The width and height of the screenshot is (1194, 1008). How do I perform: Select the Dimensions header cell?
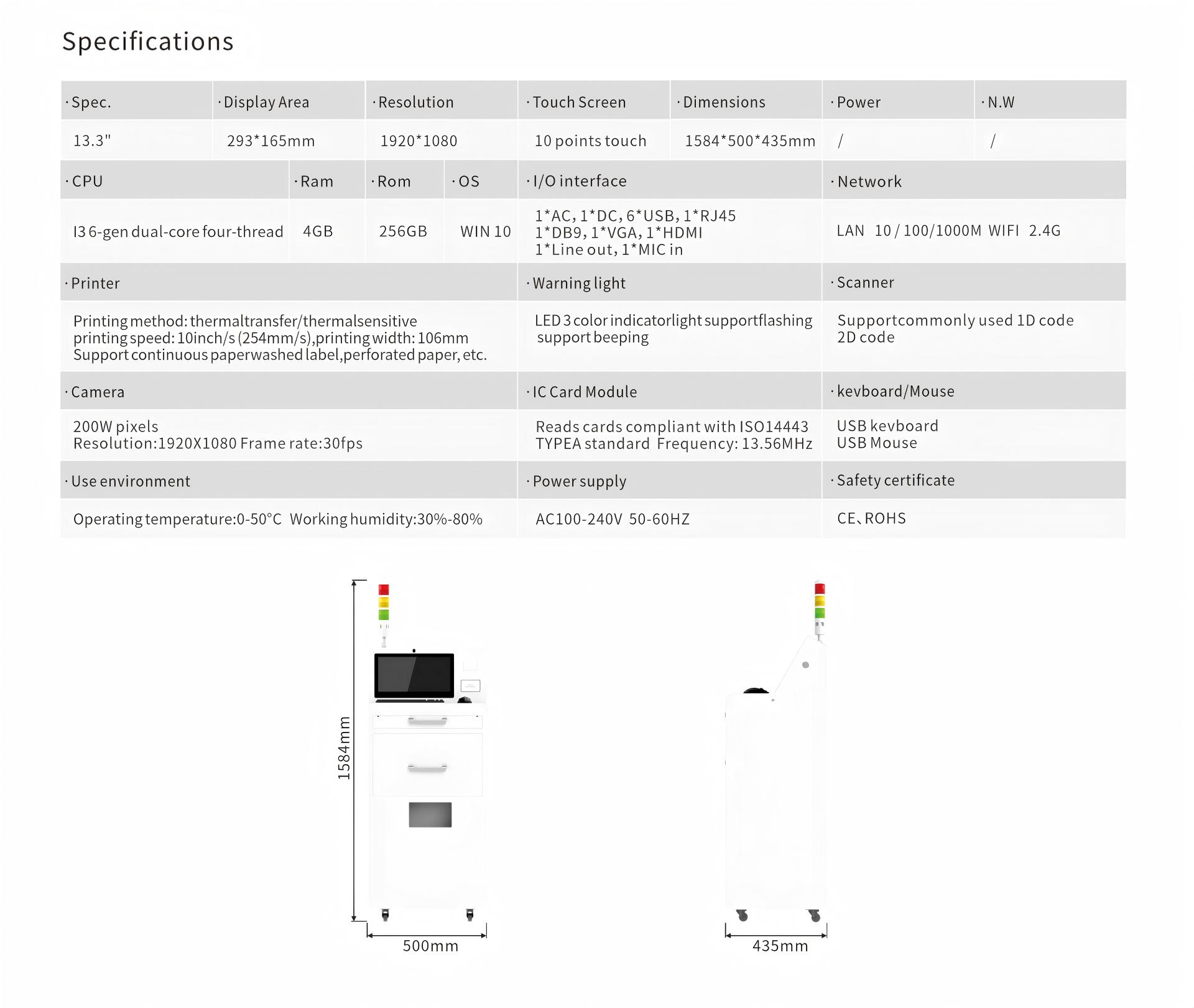(746, 100)
